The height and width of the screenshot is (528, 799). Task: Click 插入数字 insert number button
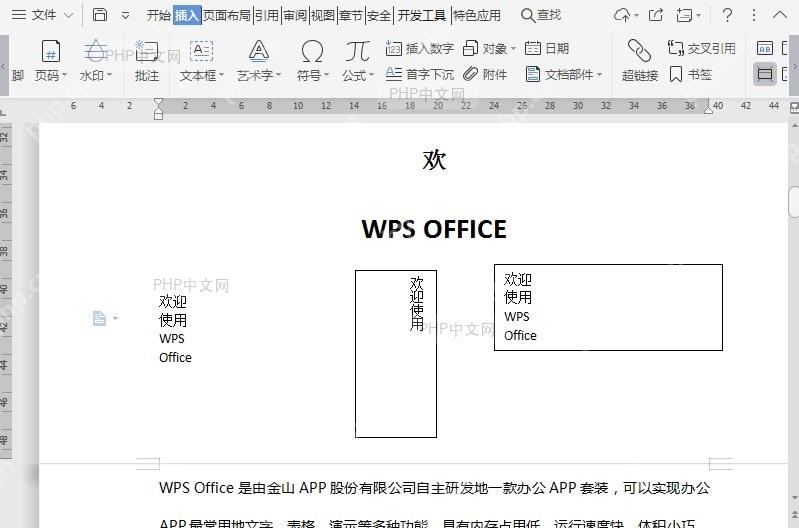pos(419,48)
